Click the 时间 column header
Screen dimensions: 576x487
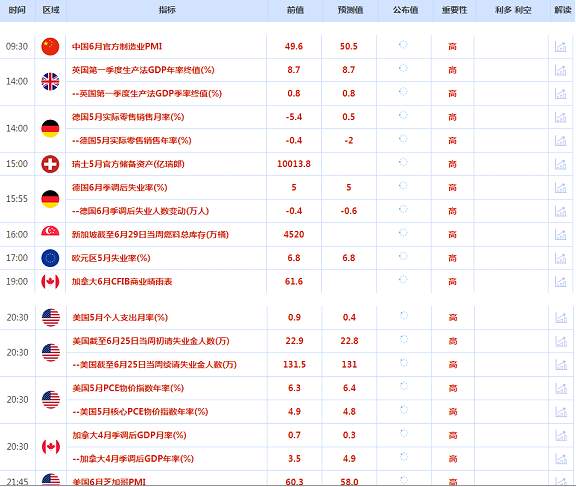coord(17,10)
